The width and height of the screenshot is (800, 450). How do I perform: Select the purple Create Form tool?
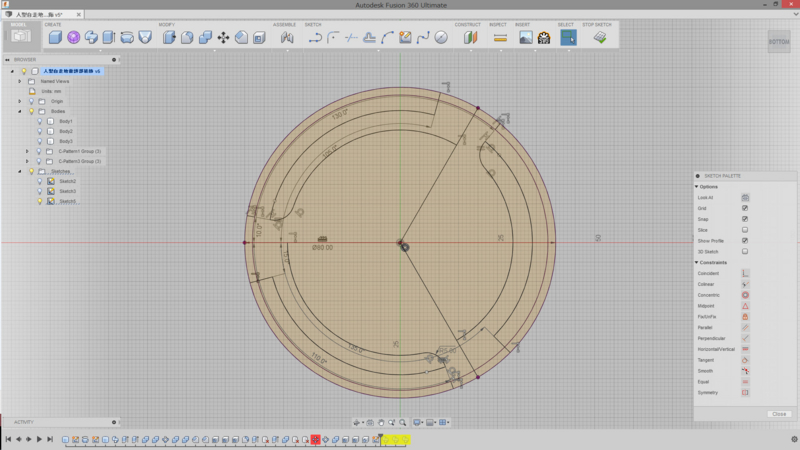[73, 37]
